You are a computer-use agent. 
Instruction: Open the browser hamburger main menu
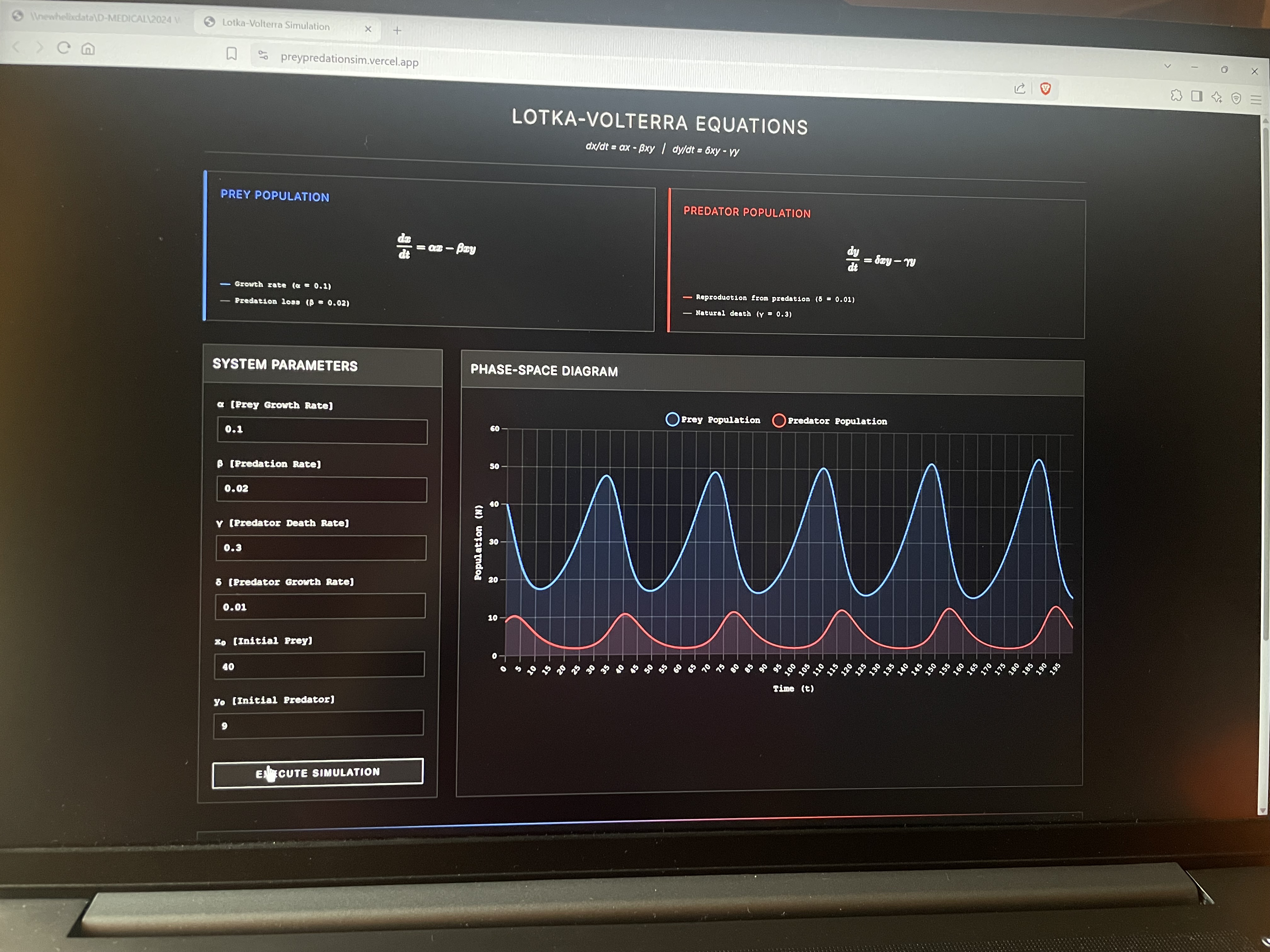click(x=1256, y=100)
